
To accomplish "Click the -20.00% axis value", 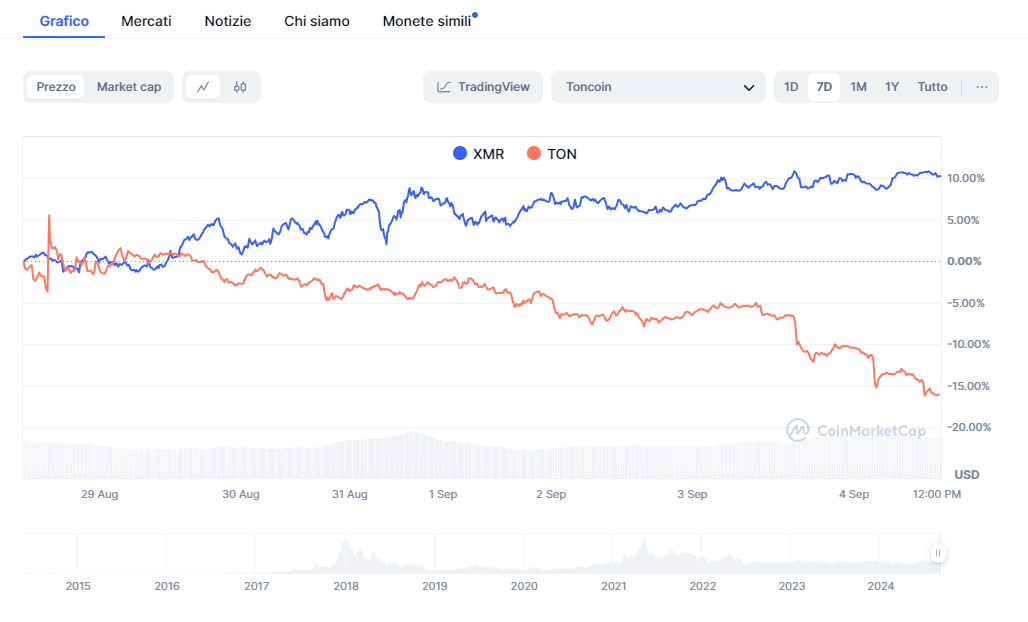I will click(x=969, y=427).
